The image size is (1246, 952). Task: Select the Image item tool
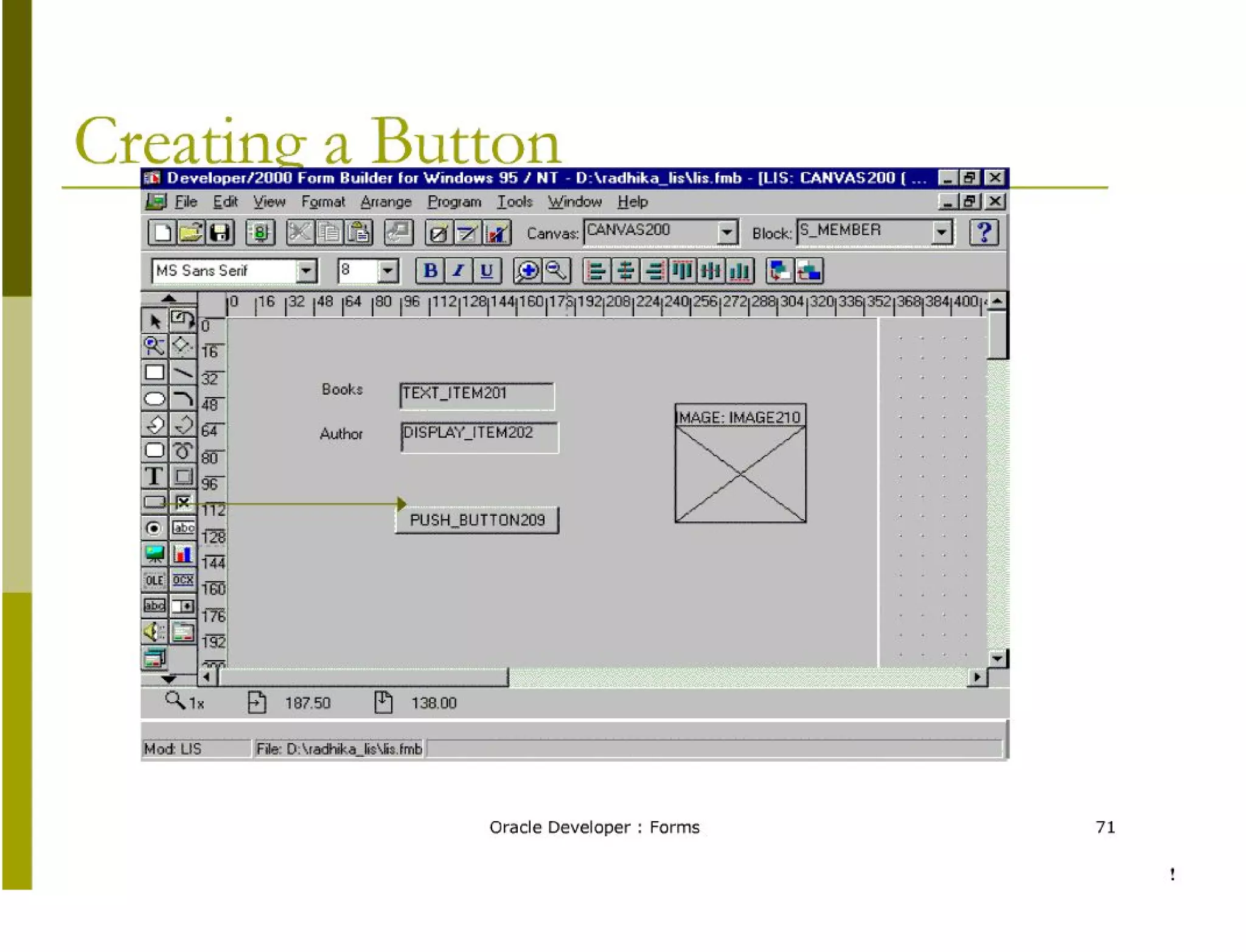(x=154, y=554)
